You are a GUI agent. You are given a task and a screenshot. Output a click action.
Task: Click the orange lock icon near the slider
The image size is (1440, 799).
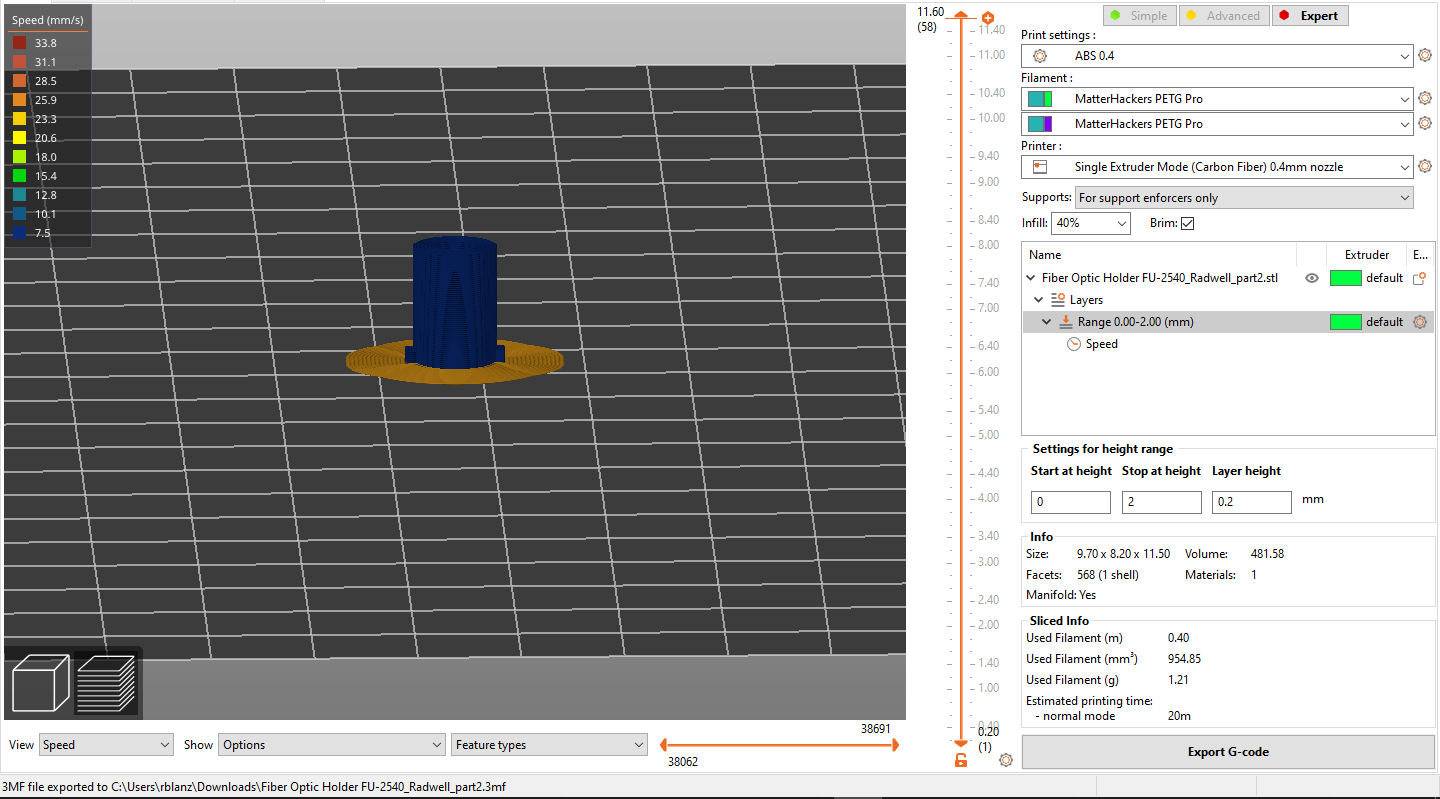[961, 760]
